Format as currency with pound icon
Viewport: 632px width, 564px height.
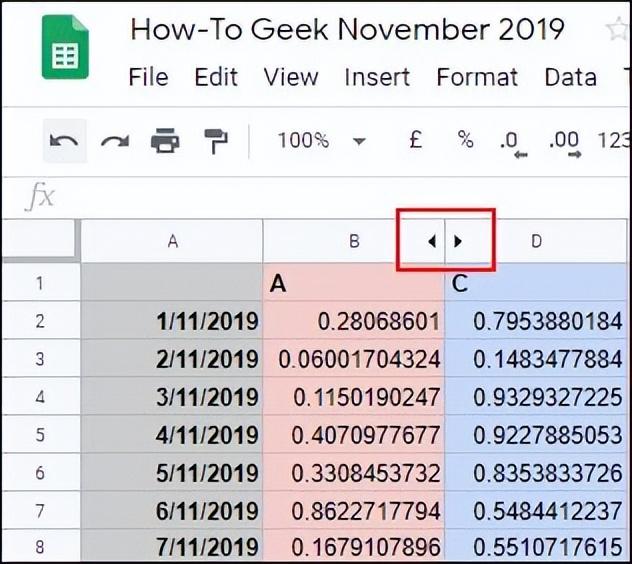coord(416,140)
